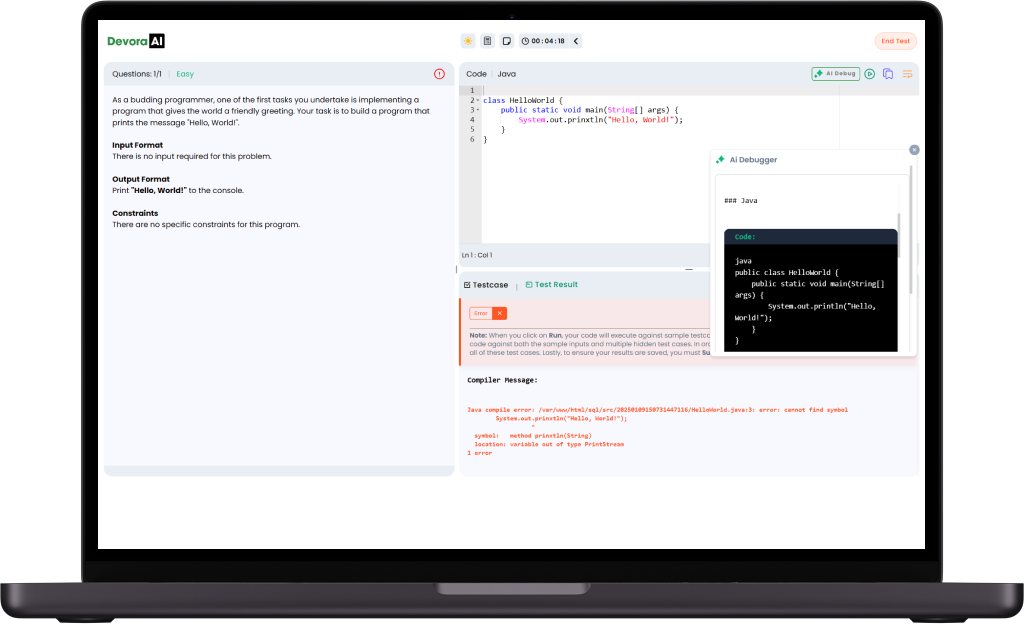This screenshot has width=1024, height=624.
Task: Click the '1 error' line in compiler output
Action: coord(479,453)
